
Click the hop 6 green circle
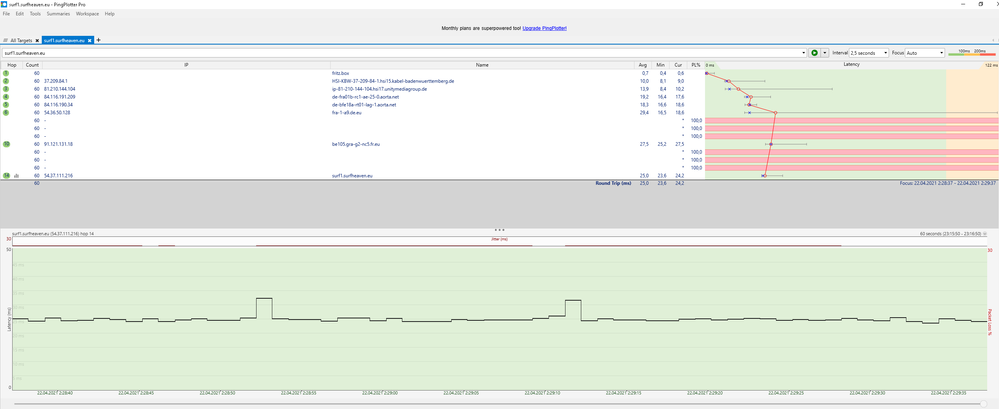pyautogui.click(x=6, y=112)
